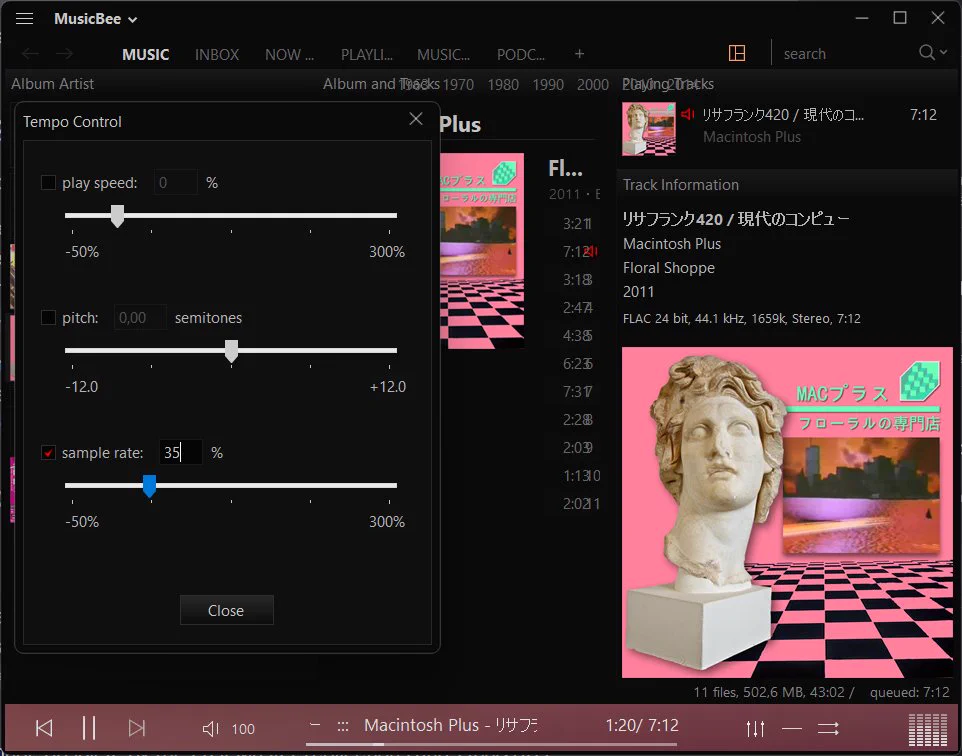This screenshot has width=962, height=756.
Task: Click the Track Information header
Action: point(681,185)
